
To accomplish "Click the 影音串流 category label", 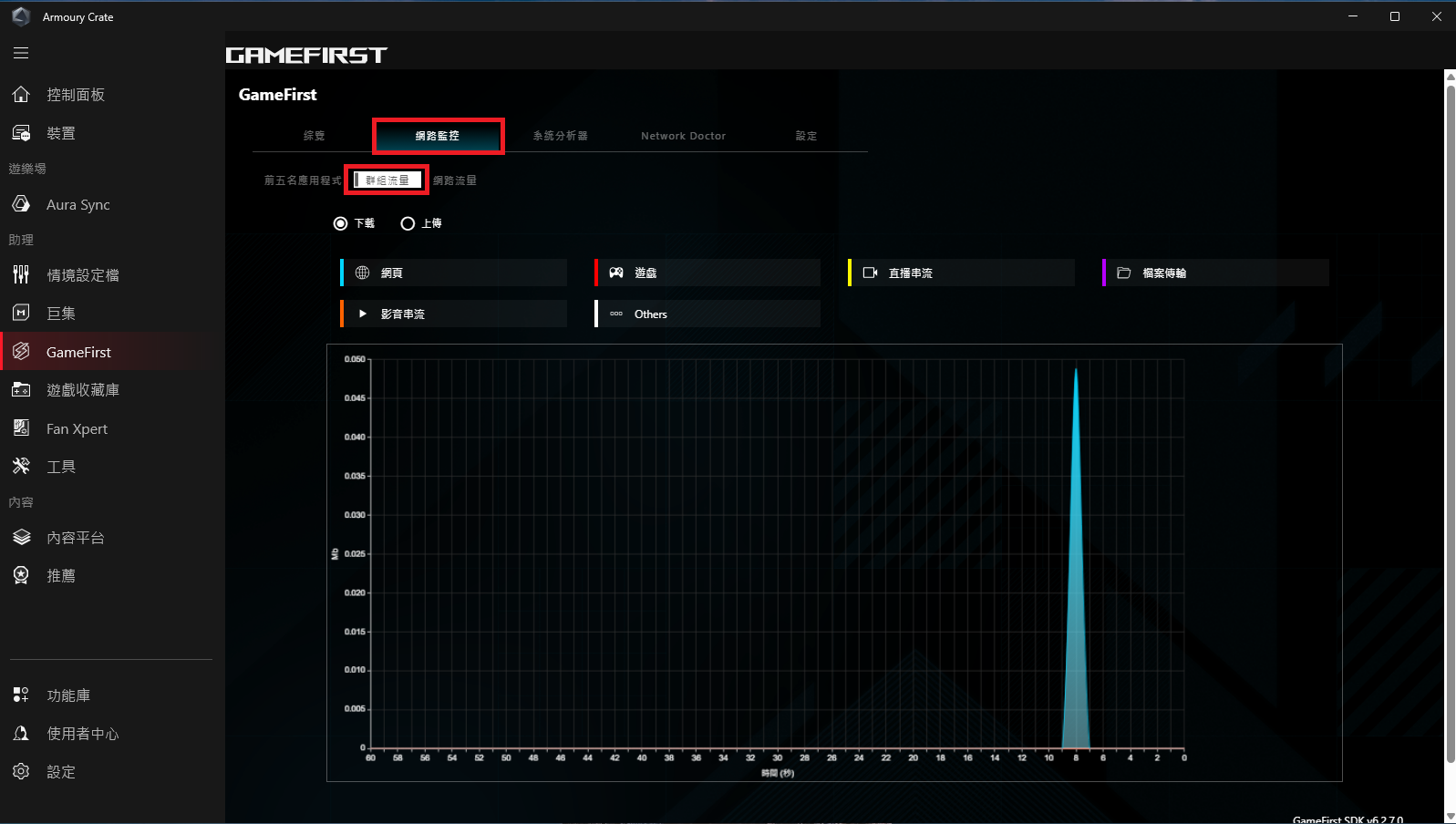I will (403, 314).
